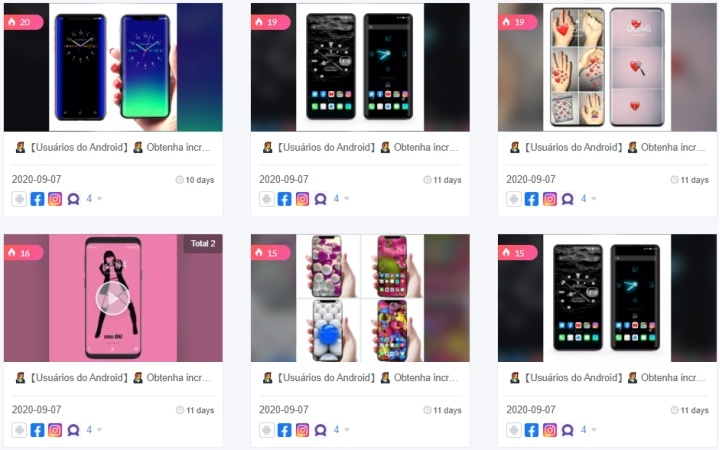
Task: Click the 2020-09-07 date on the pink dancer card
Action: point(36,410)
